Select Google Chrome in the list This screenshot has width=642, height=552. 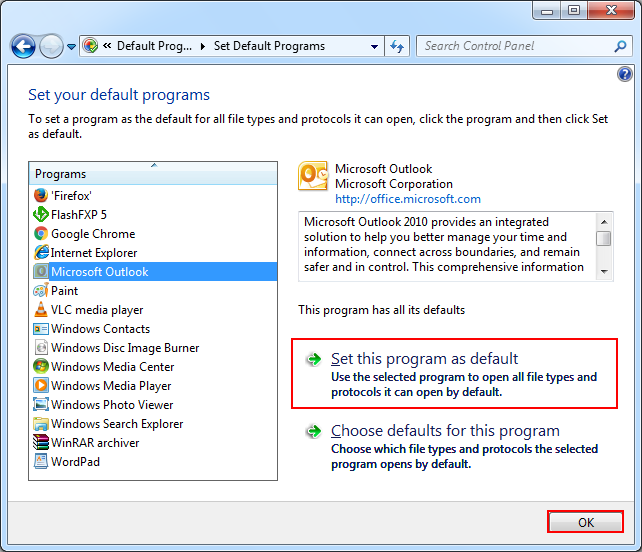[153, 233]
